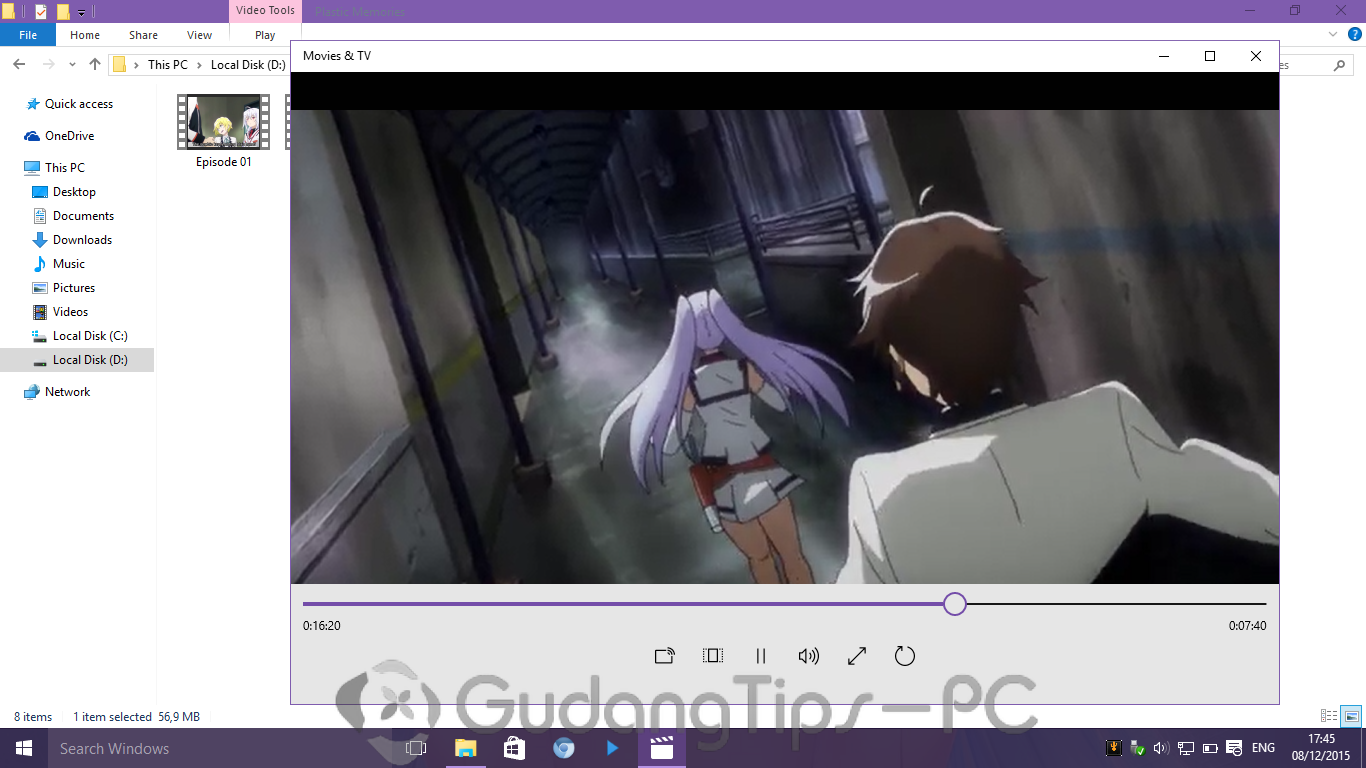The image size is (1366, 768).
Task: Open File Explorer from the taskbar
Action: pyautogui.click(x=465, y=748)
